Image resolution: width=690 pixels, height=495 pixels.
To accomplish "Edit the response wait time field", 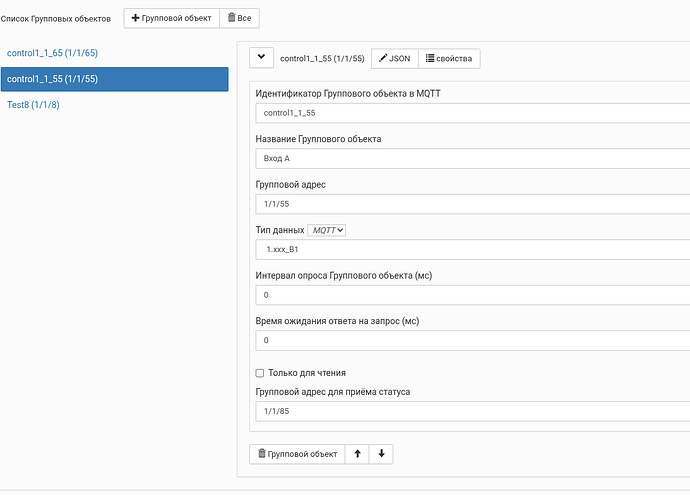I will 473,341.
